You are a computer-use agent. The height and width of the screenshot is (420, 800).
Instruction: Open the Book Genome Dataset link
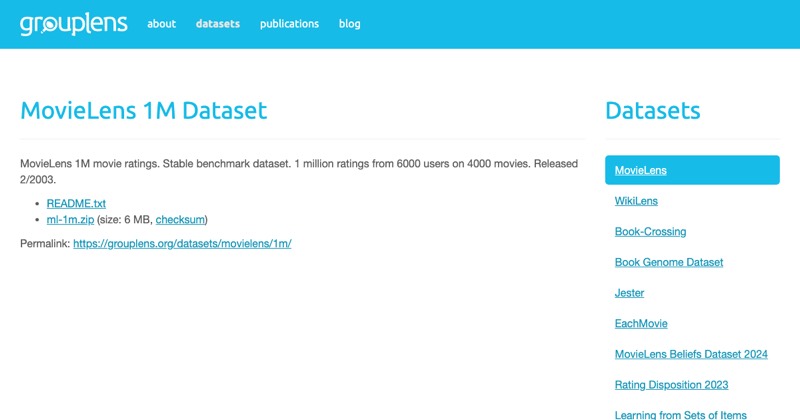[669, 262]
